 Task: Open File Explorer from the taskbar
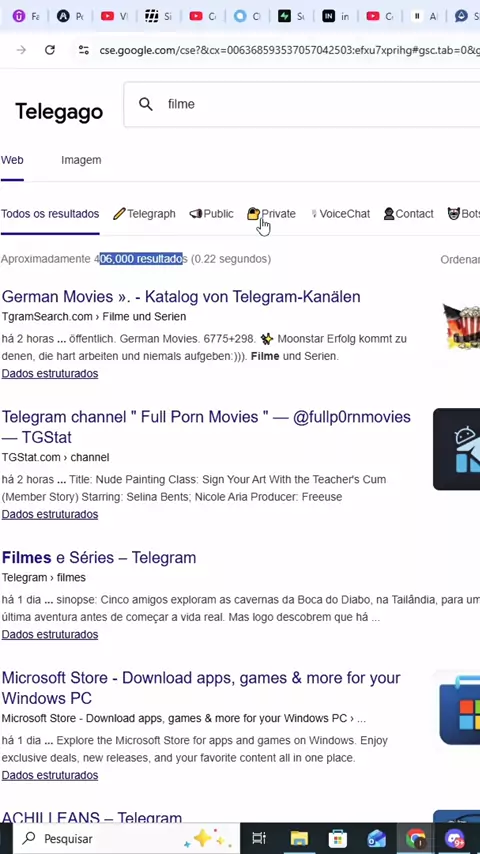coord(299,839)
